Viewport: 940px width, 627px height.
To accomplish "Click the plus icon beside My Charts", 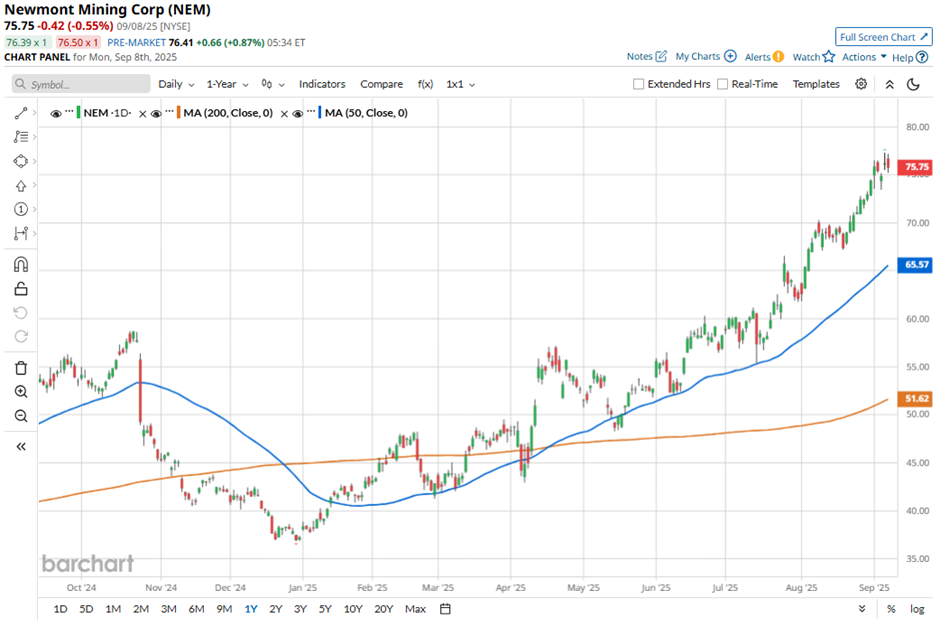I will [730, 56].
